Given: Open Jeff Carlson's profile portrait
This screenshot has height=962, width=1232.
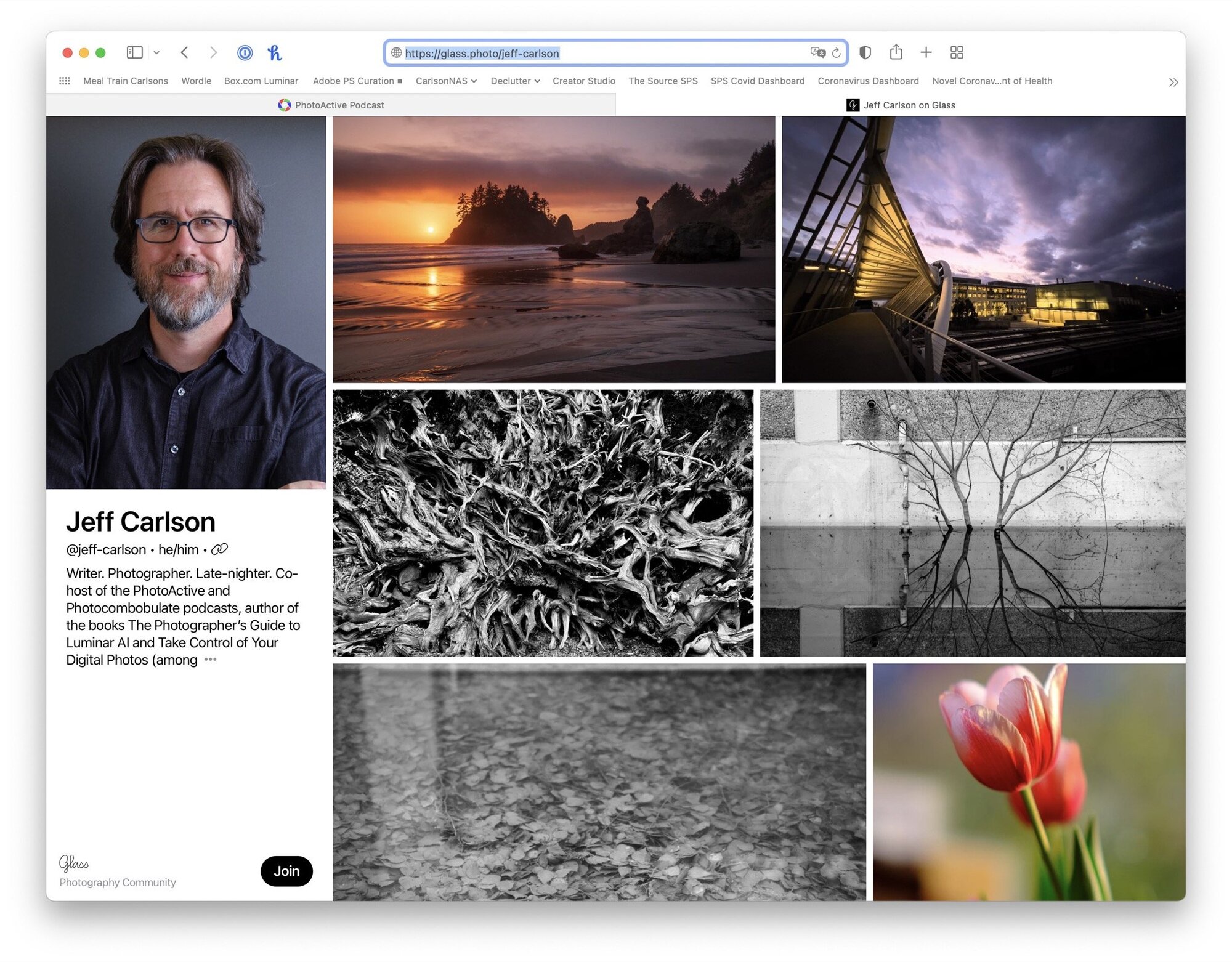Looking at the screenshot, I should (186, 302).
